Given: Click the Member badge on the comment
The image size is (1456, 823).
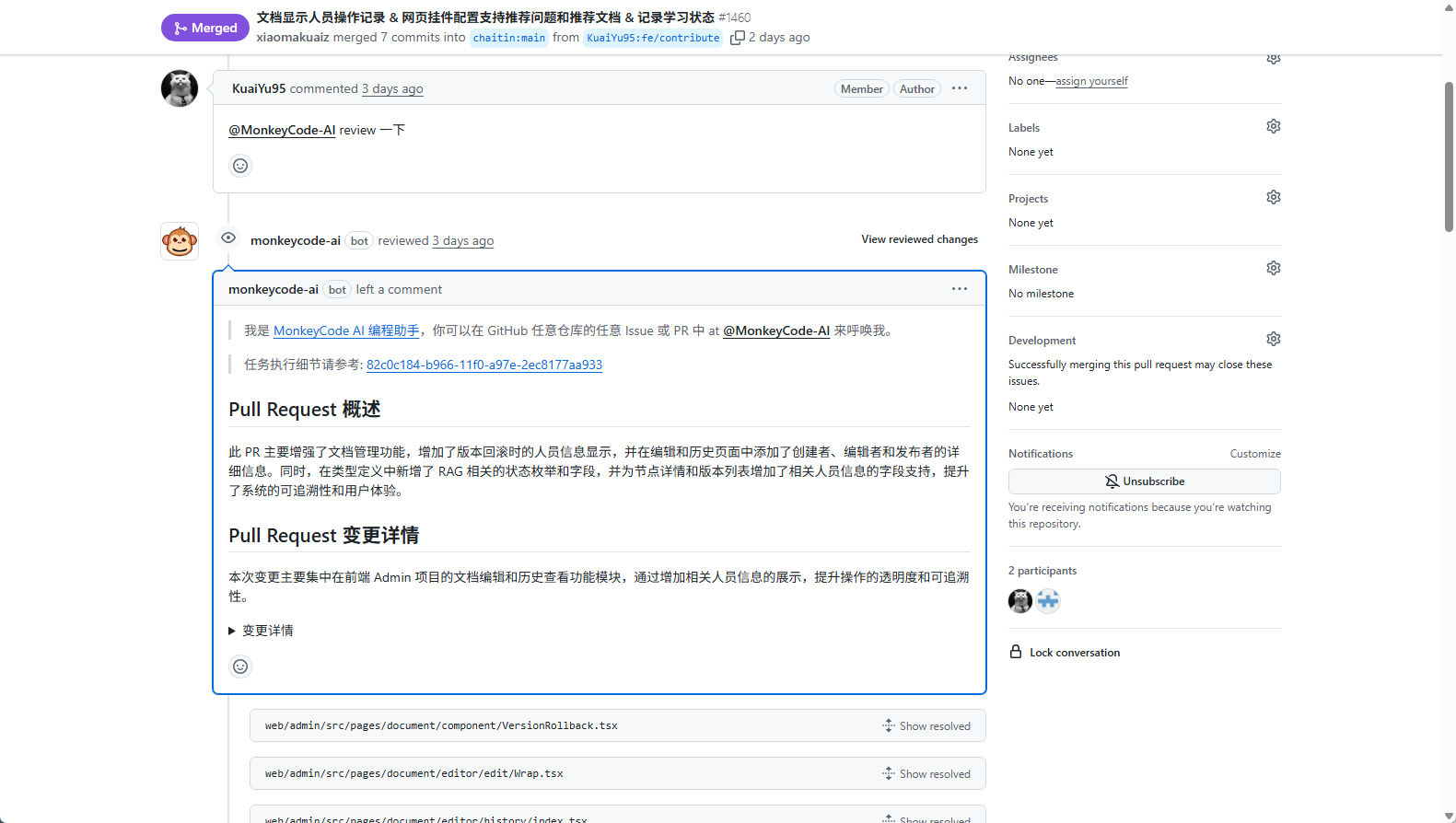Looking at the screenshot, I should 862,89.
